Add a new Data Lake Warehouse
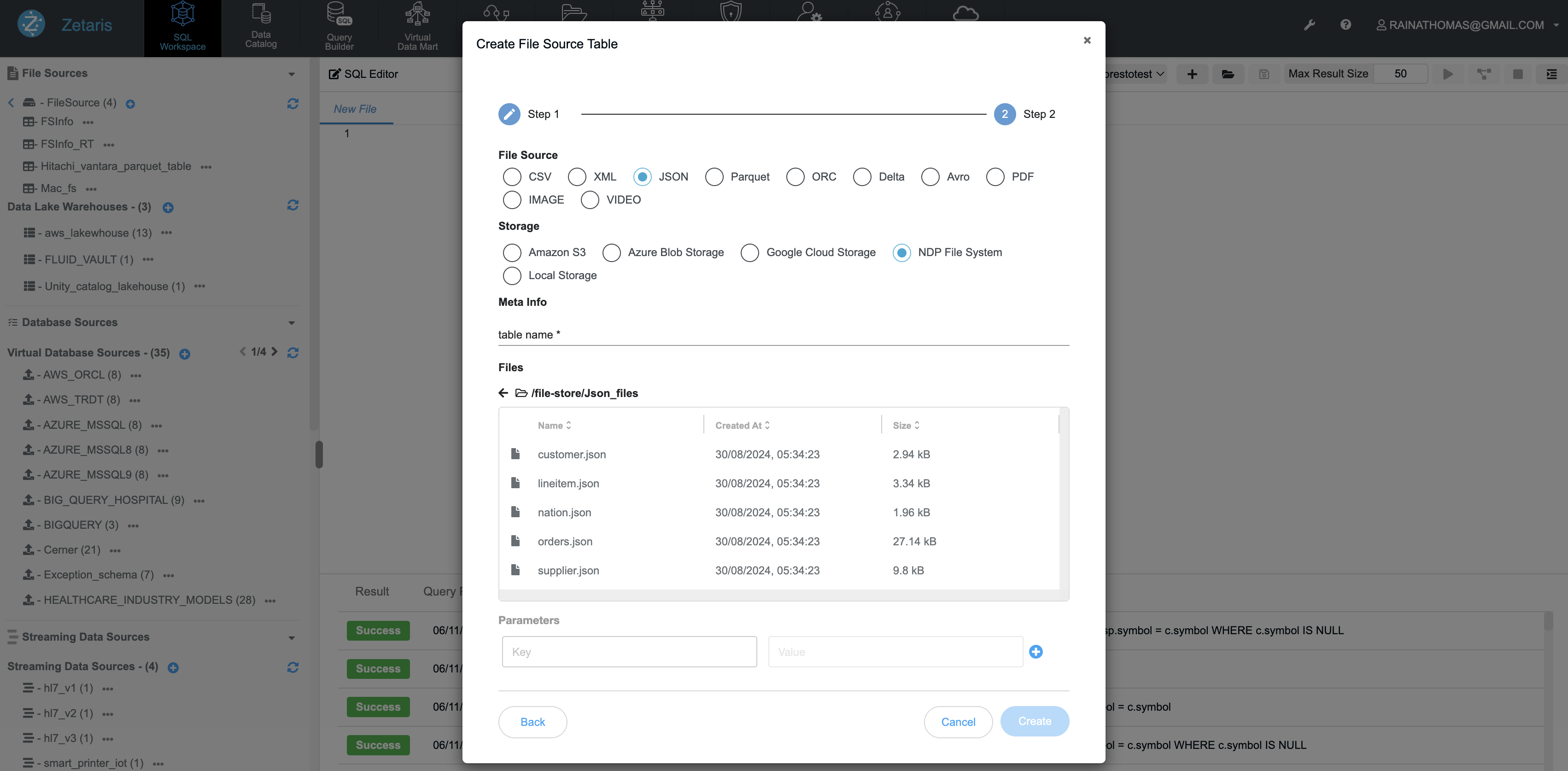Screen dimensions: 1568x771 pos(168,208)
